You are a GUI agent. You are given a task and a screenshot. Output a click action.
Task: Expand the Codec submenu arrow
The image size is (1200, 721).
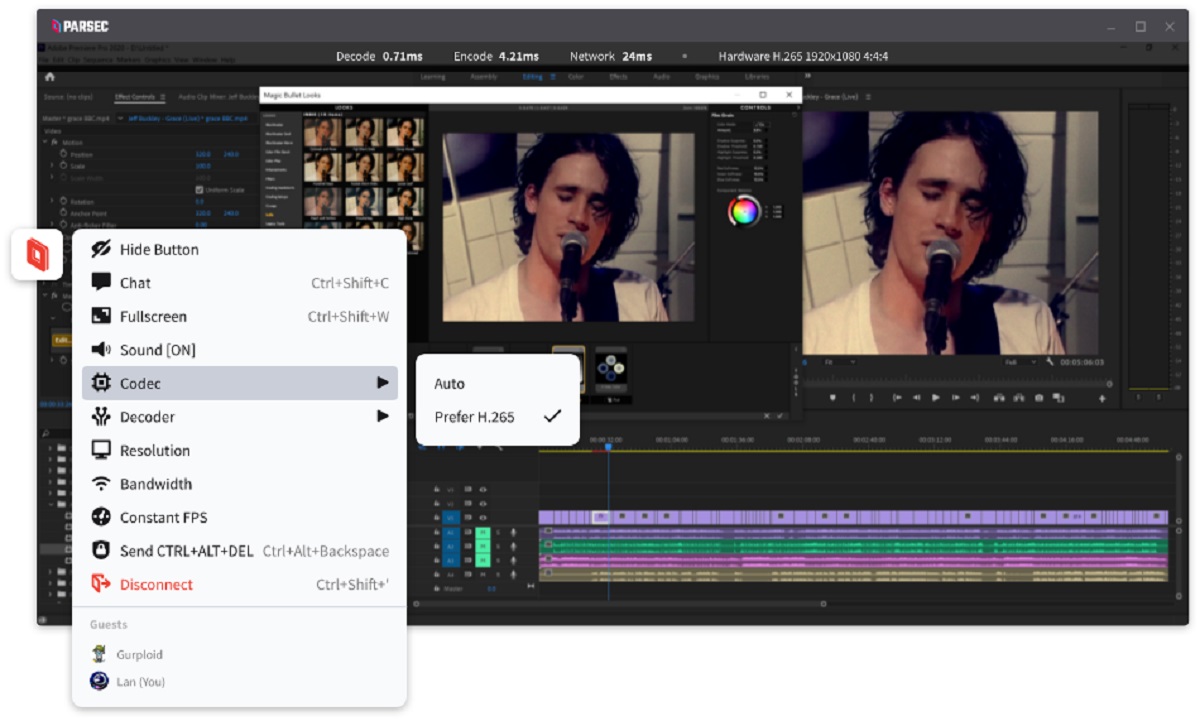coord(382,383)
